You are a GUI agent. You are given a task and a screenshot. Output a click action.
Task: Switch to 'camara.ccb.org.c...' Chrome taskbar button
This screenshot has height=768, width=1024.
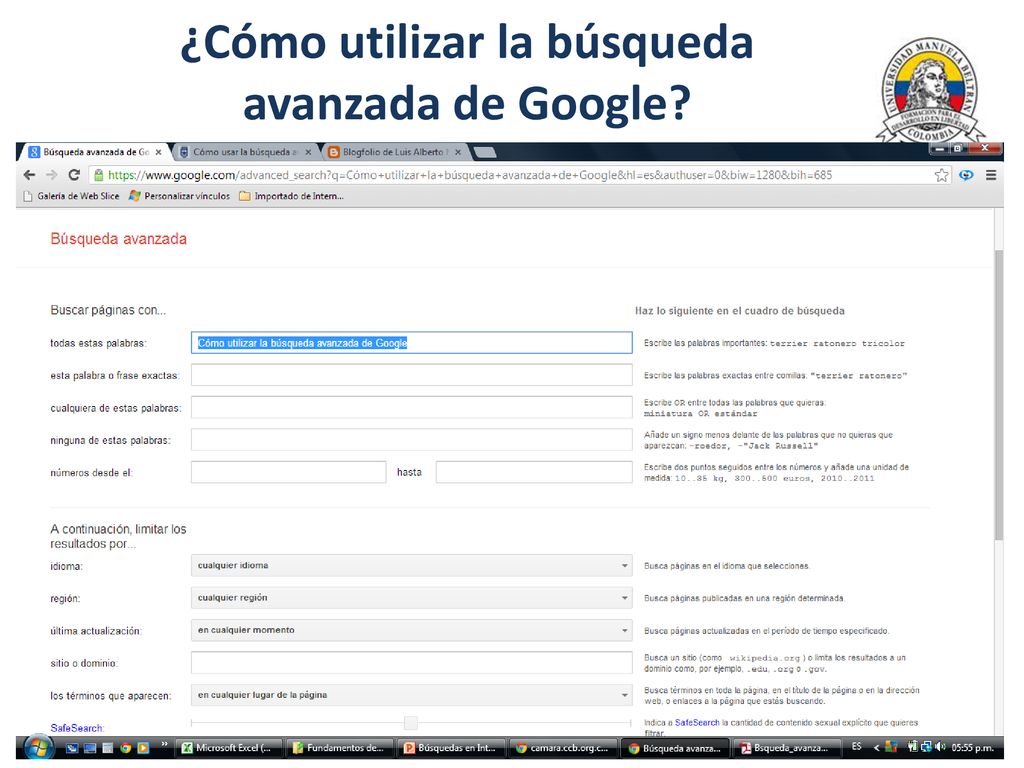pyautogui.click(x=564, y=748)
